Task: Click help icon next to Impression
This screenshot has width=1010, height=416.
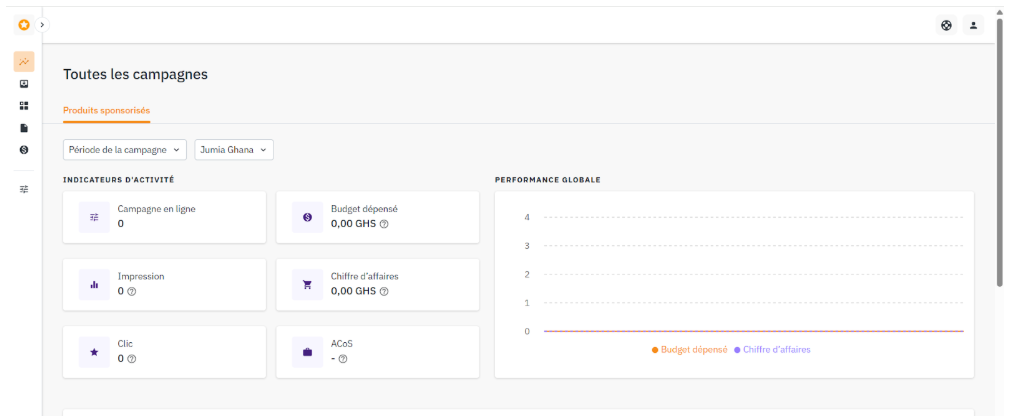Action: (131, 291)
